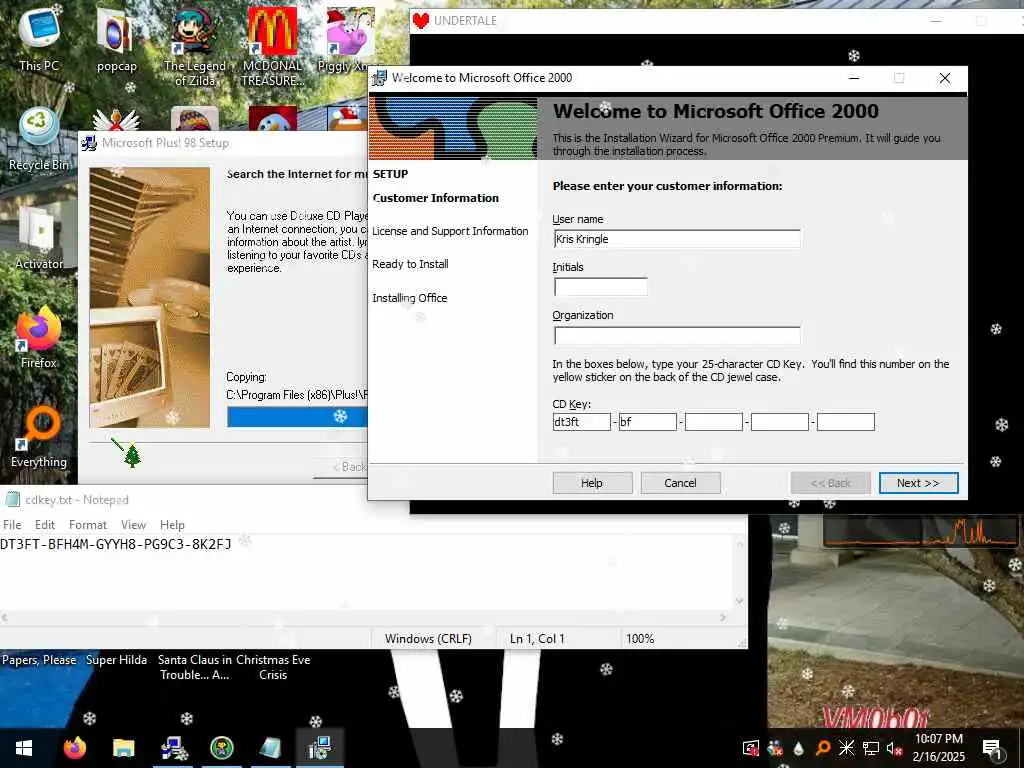Click Ready to Install step
1024x768 pixels.
tap(410, 264)
